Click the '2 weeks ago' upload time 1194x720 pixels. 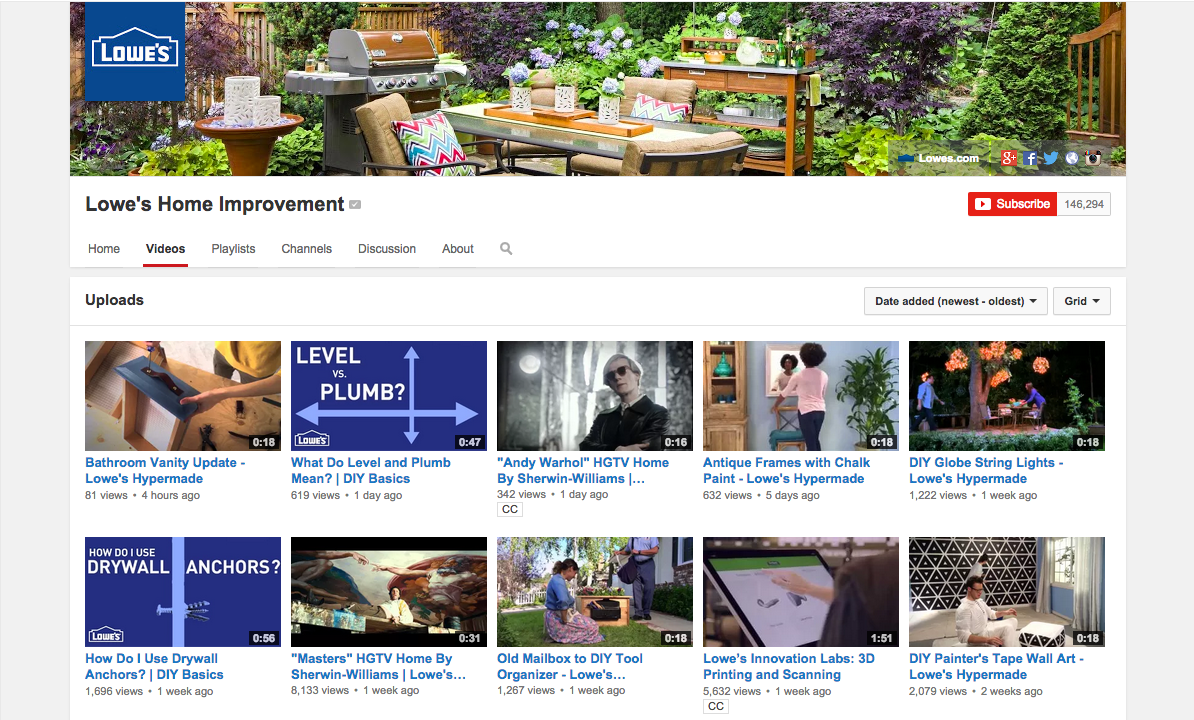pos(1011,692)
